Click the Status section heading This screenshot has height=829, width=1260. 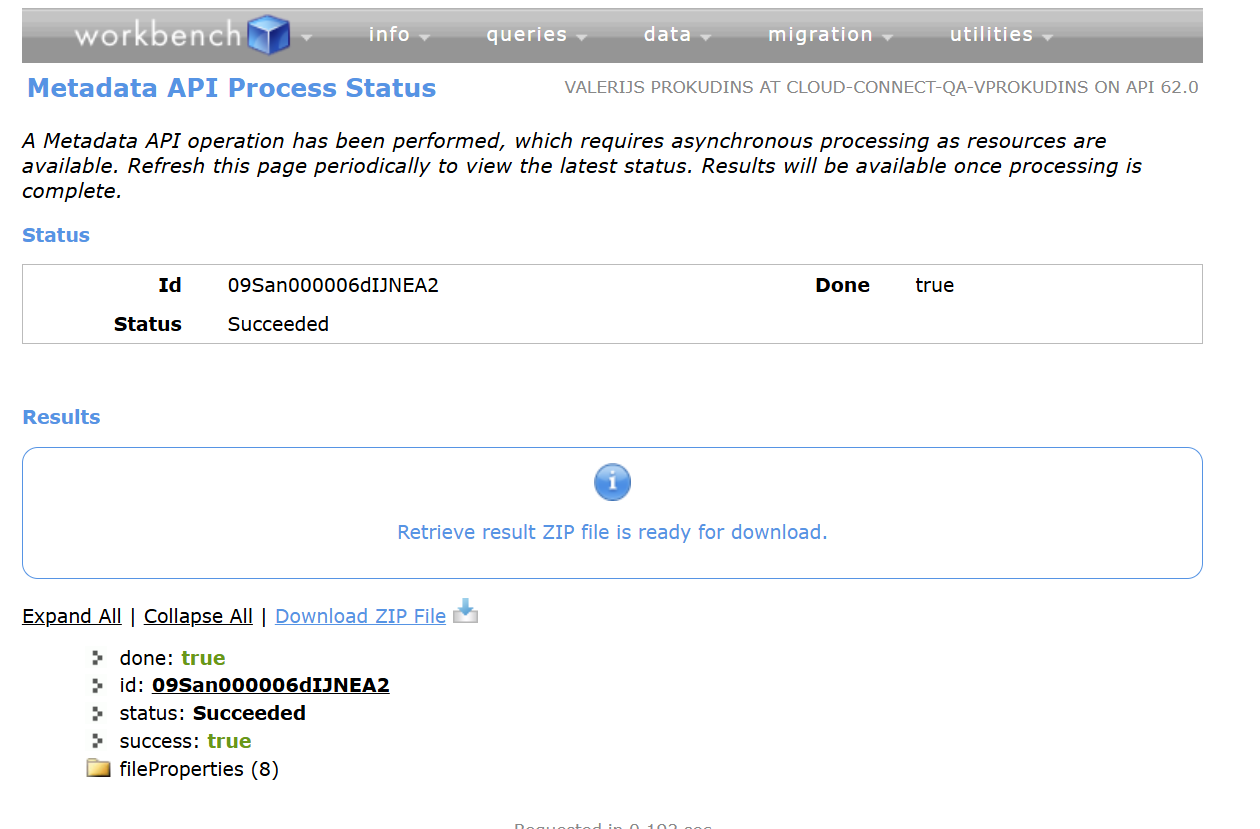(x=56, y=235)
